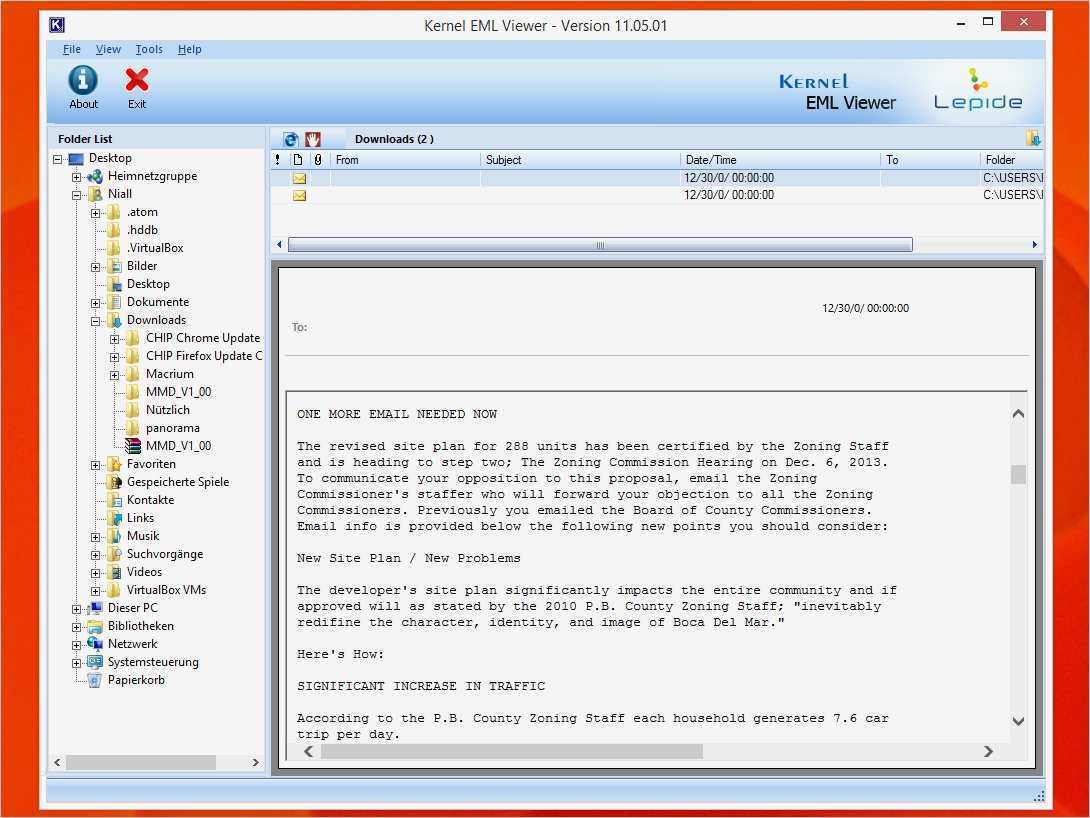Click the attachment paperclip column header
Viewport: 1090px width, 818px height.
(x=318, y=160)
